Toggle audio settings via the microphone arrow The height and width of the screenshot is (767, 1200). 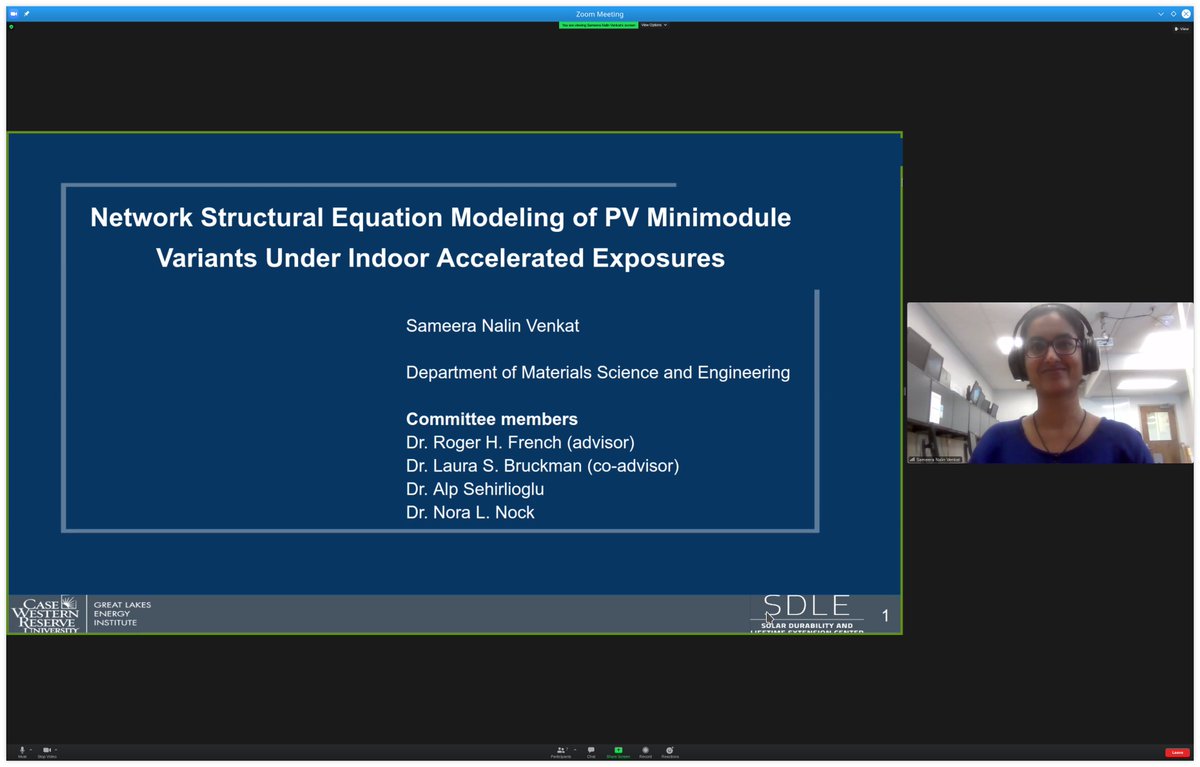31,749
